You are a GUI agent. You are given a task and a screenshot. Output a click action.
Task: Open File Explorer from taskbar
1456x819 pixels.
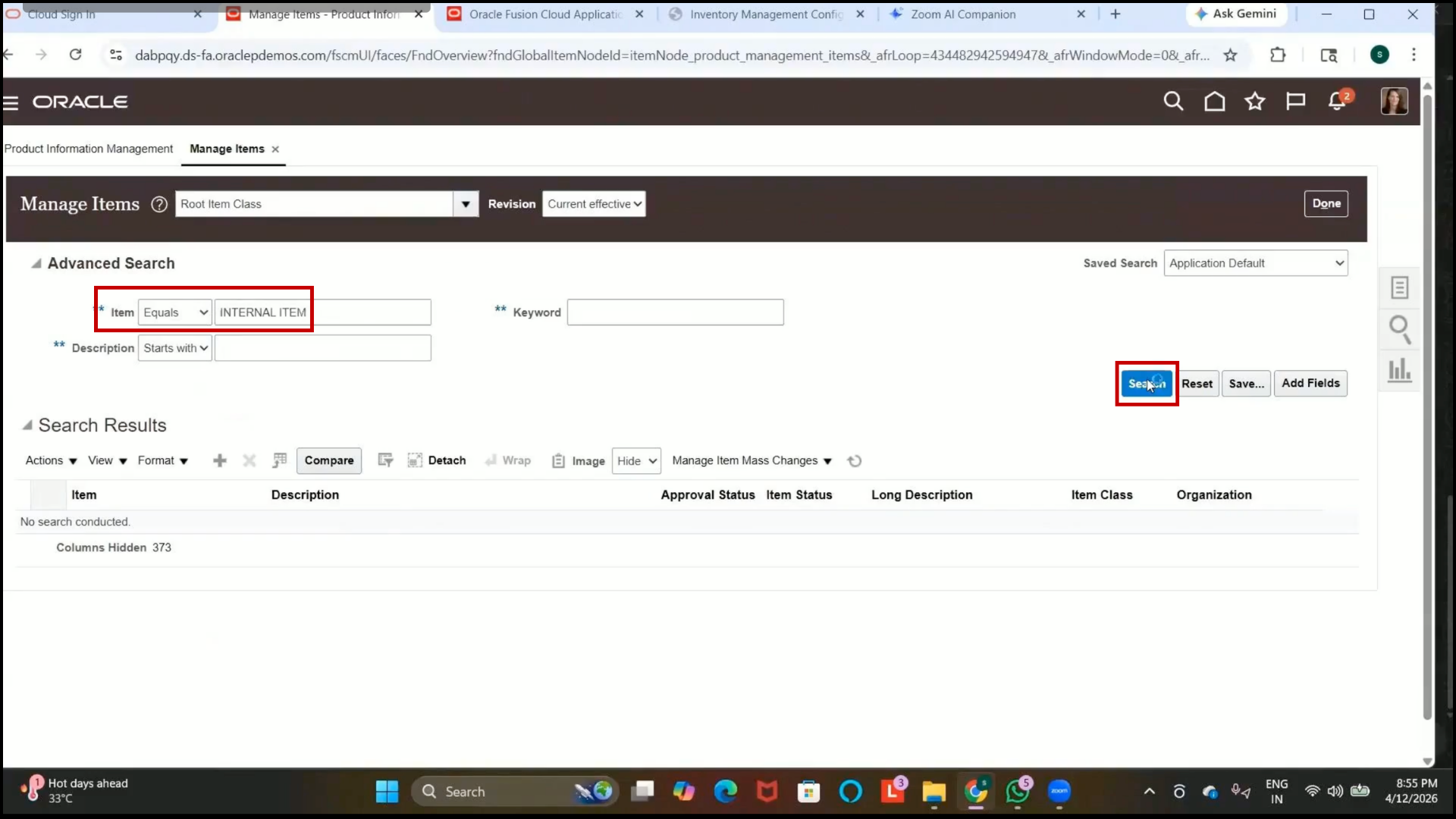[x=934, y=792]
